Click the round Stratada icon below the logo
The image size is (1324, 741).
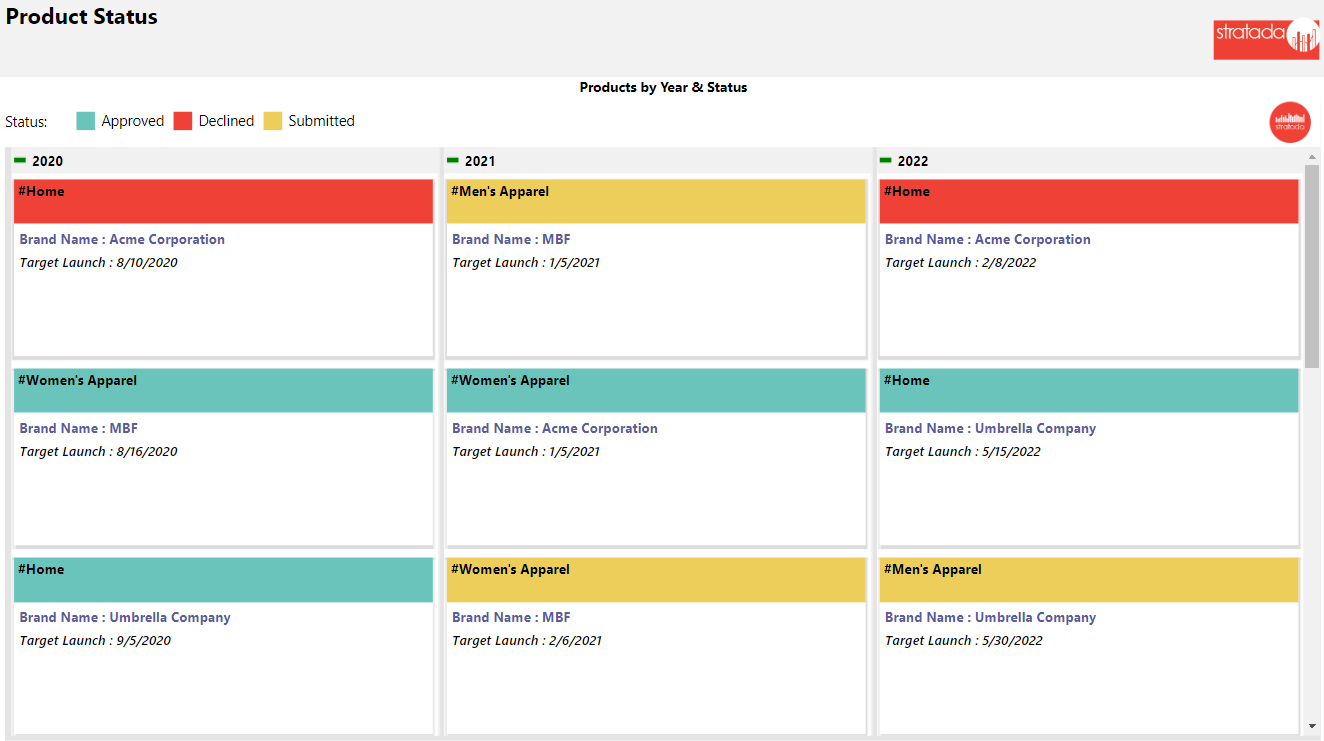pyautogui.click(x=1290, y=122)
